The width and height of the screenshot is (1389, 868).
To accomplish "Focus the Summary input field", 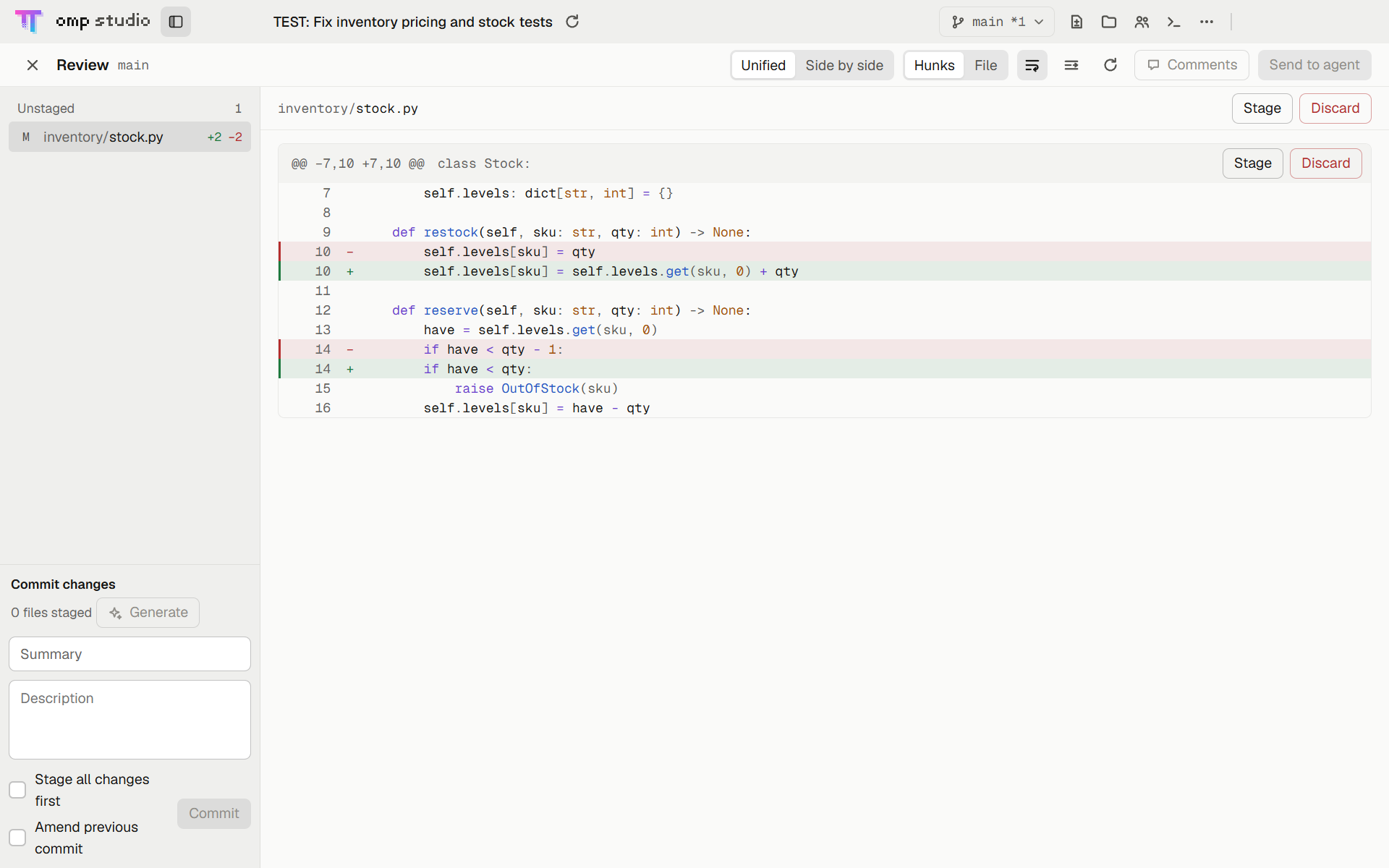I will [x=129, y=654].
